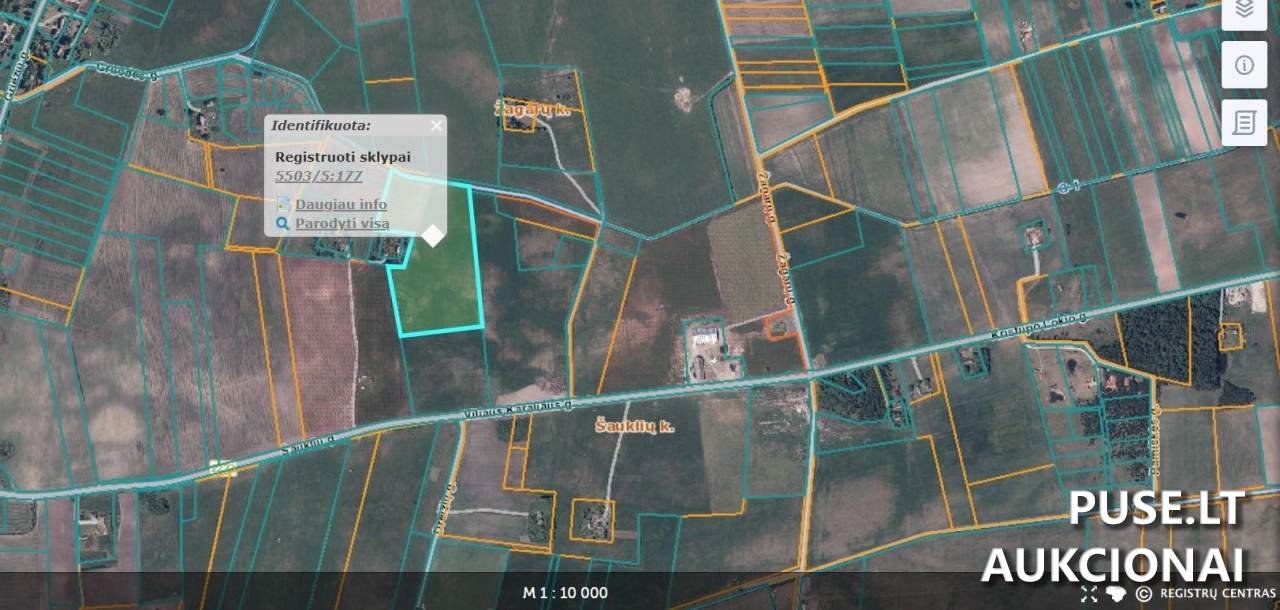Click the Daugiau info link
This screenshot has width=1280, height=610.
pos(340,204)
